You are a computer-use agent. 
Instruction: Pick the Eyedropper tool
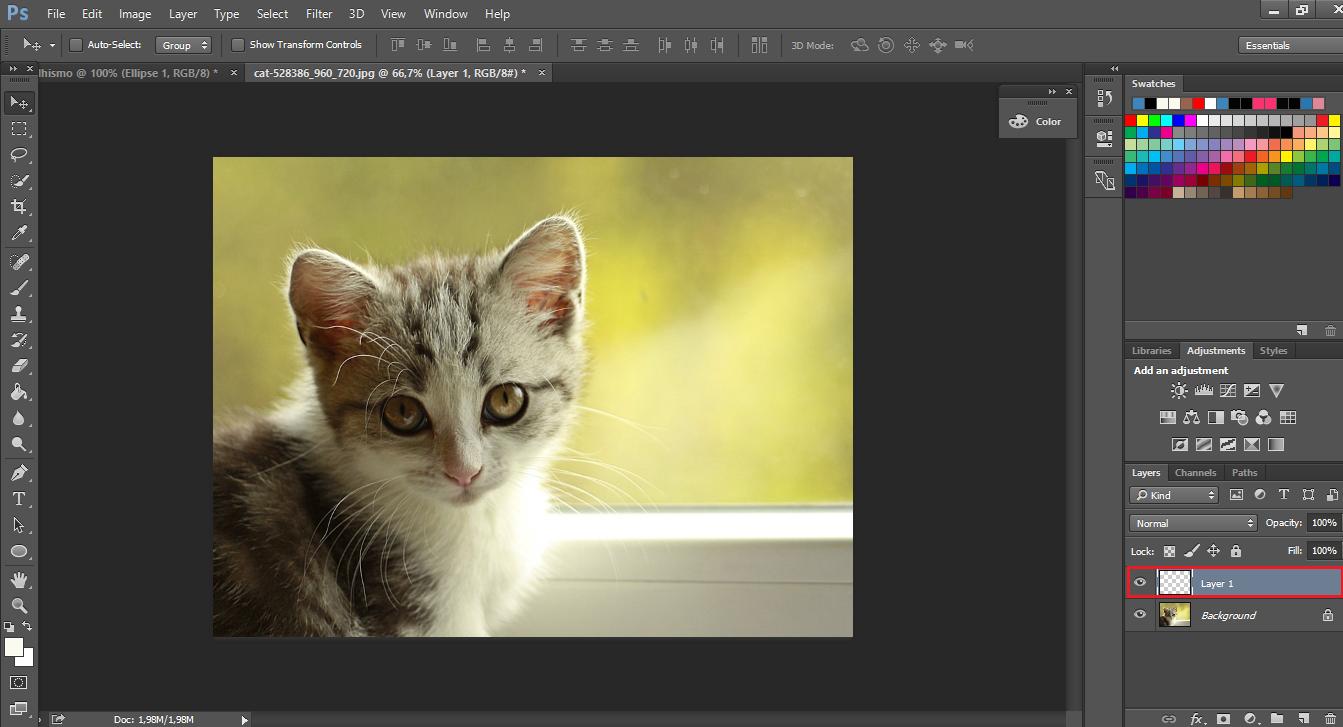coord(19,233)
